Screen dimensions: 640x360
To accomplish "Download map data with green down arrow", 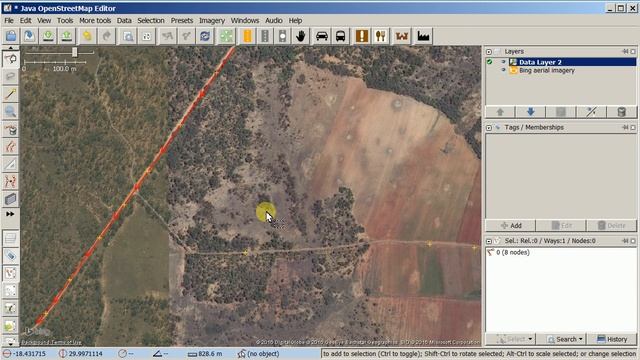I will pos(48,36).
